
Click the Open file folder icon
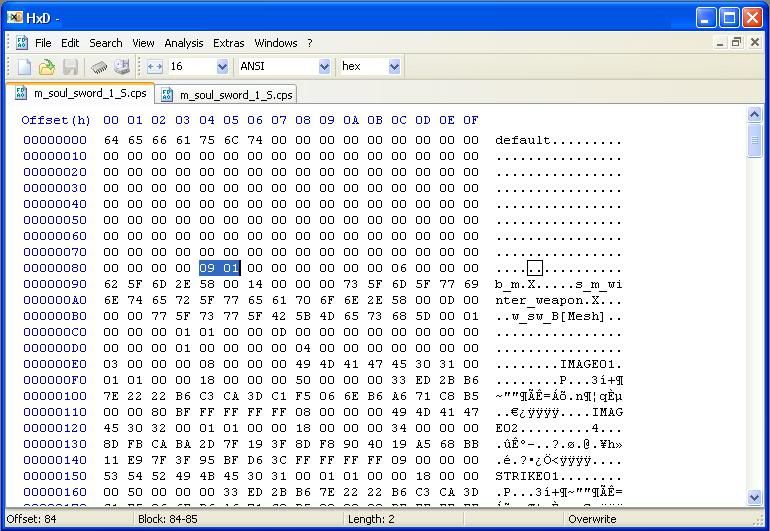tap(47, 67)
